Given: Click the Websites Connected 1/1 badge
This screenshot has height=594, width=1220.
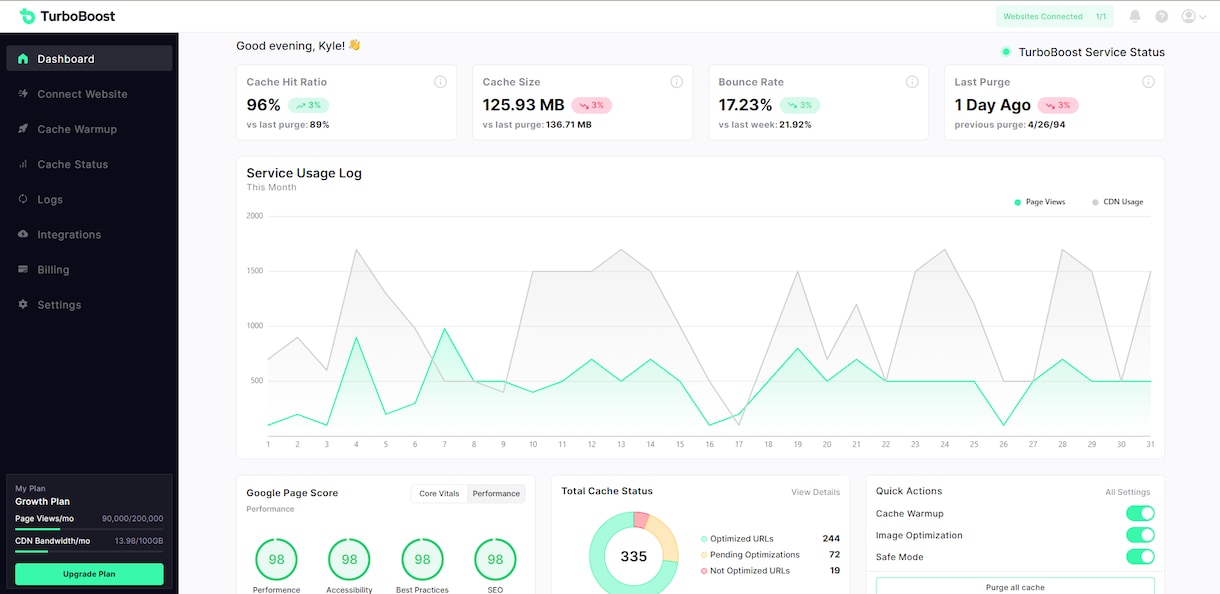Looking at the screenshot, I should (x=1055, y=16).
